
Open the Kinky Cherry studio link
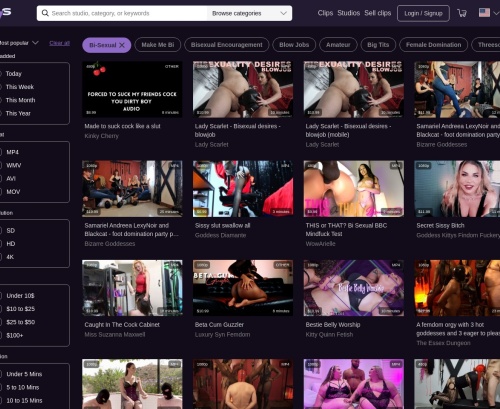pos(101,136)
